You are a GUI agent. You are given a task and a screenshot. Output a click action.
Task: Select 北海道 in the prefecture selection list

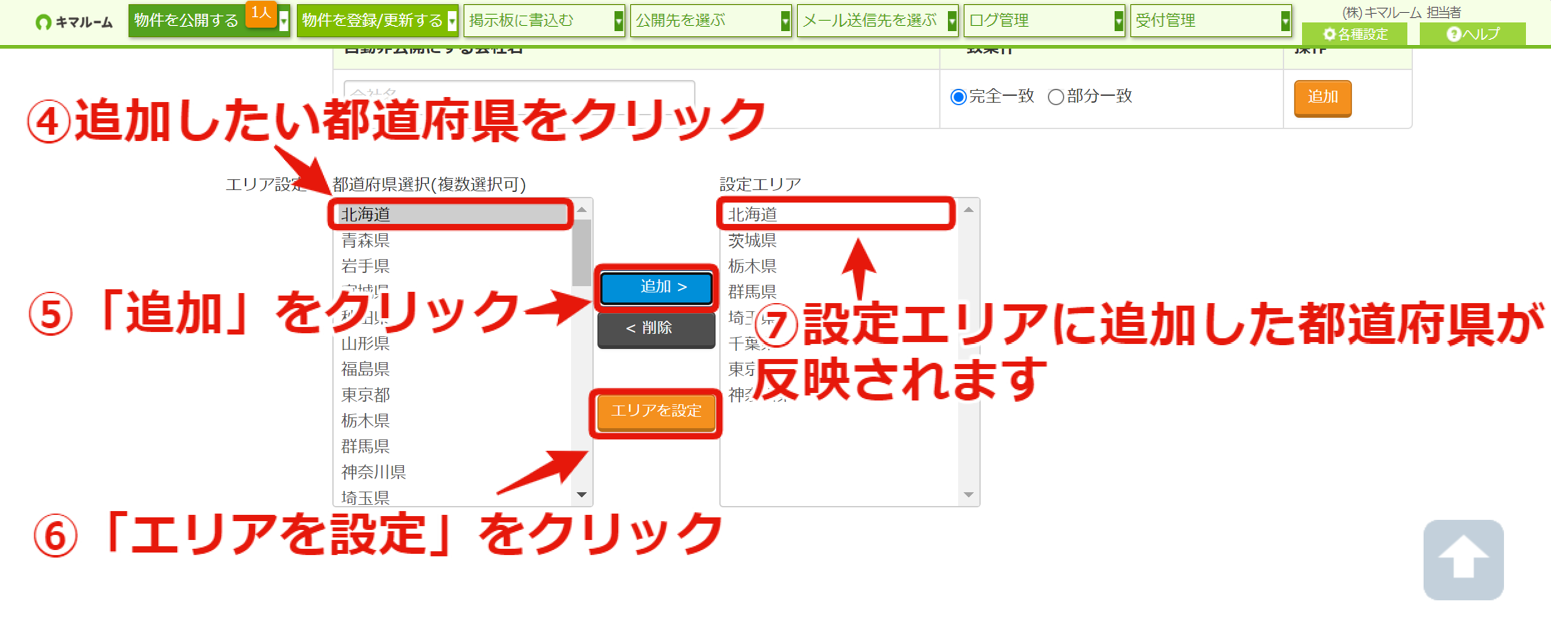point(455,214)
